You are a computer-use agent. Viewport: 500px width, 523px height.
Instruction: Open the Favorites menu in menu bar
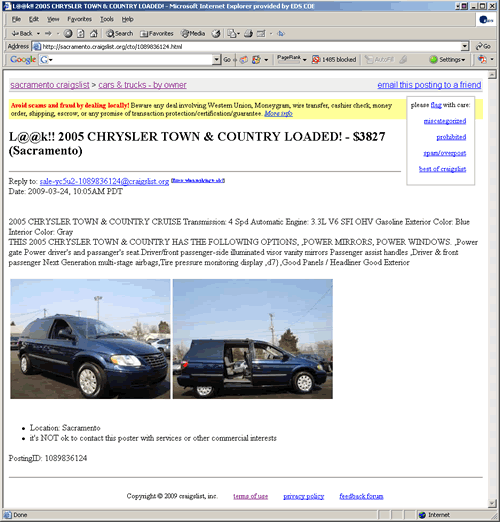pyautogui.click(x=79, y=19)
